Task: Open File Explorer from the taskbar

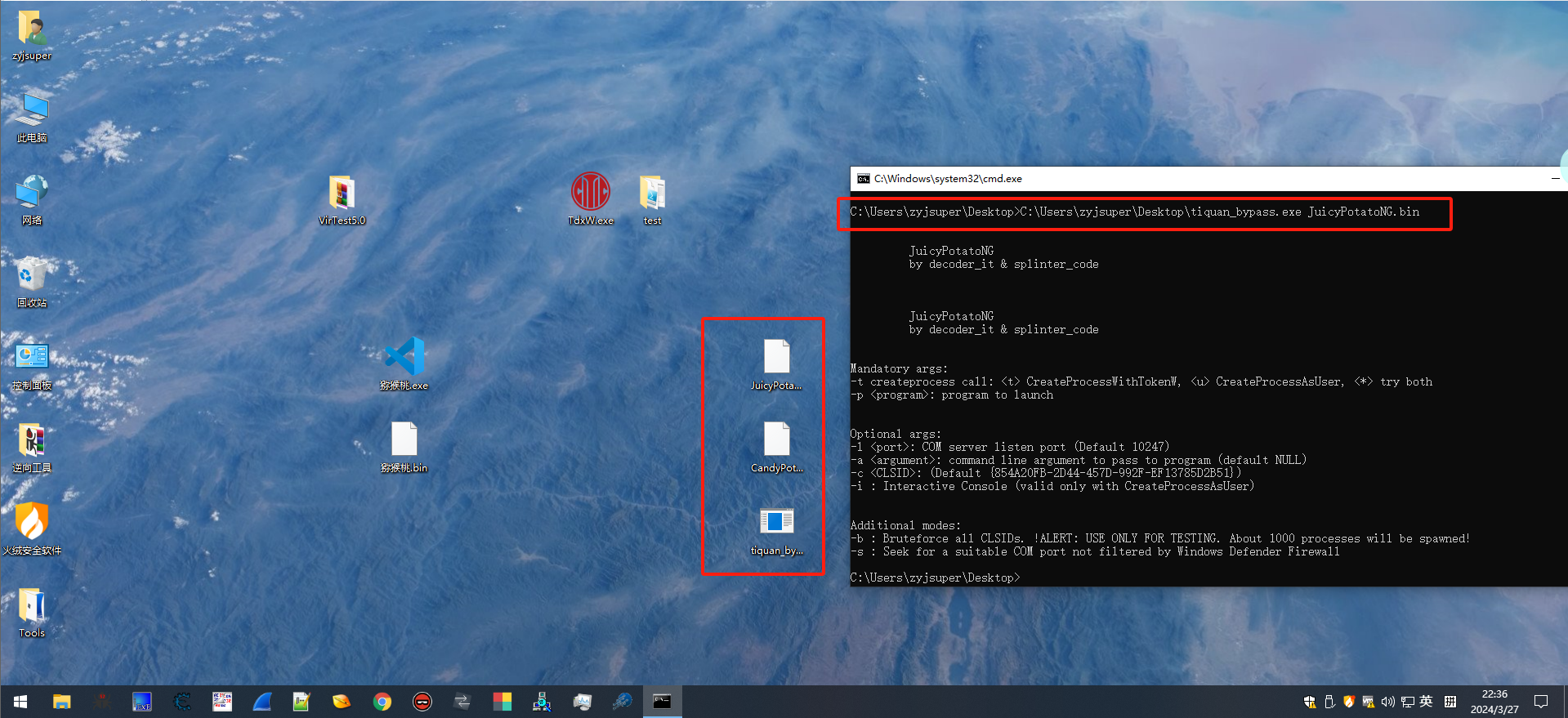Action: click(x=61, y=702)
